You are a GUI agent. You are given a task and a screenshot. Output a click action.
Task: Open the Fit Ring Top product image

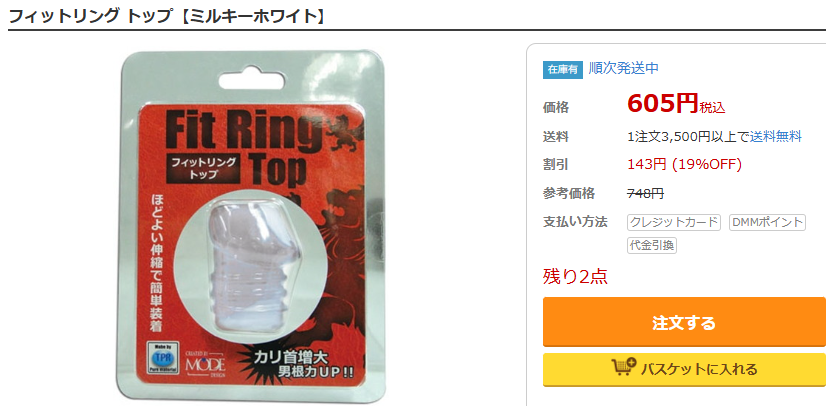(x=253, y=226)
